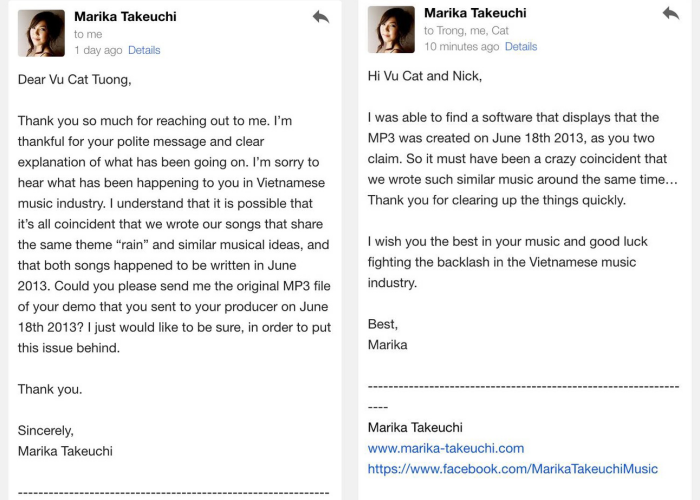Click the "to me" recipient line

coord(88,34)
